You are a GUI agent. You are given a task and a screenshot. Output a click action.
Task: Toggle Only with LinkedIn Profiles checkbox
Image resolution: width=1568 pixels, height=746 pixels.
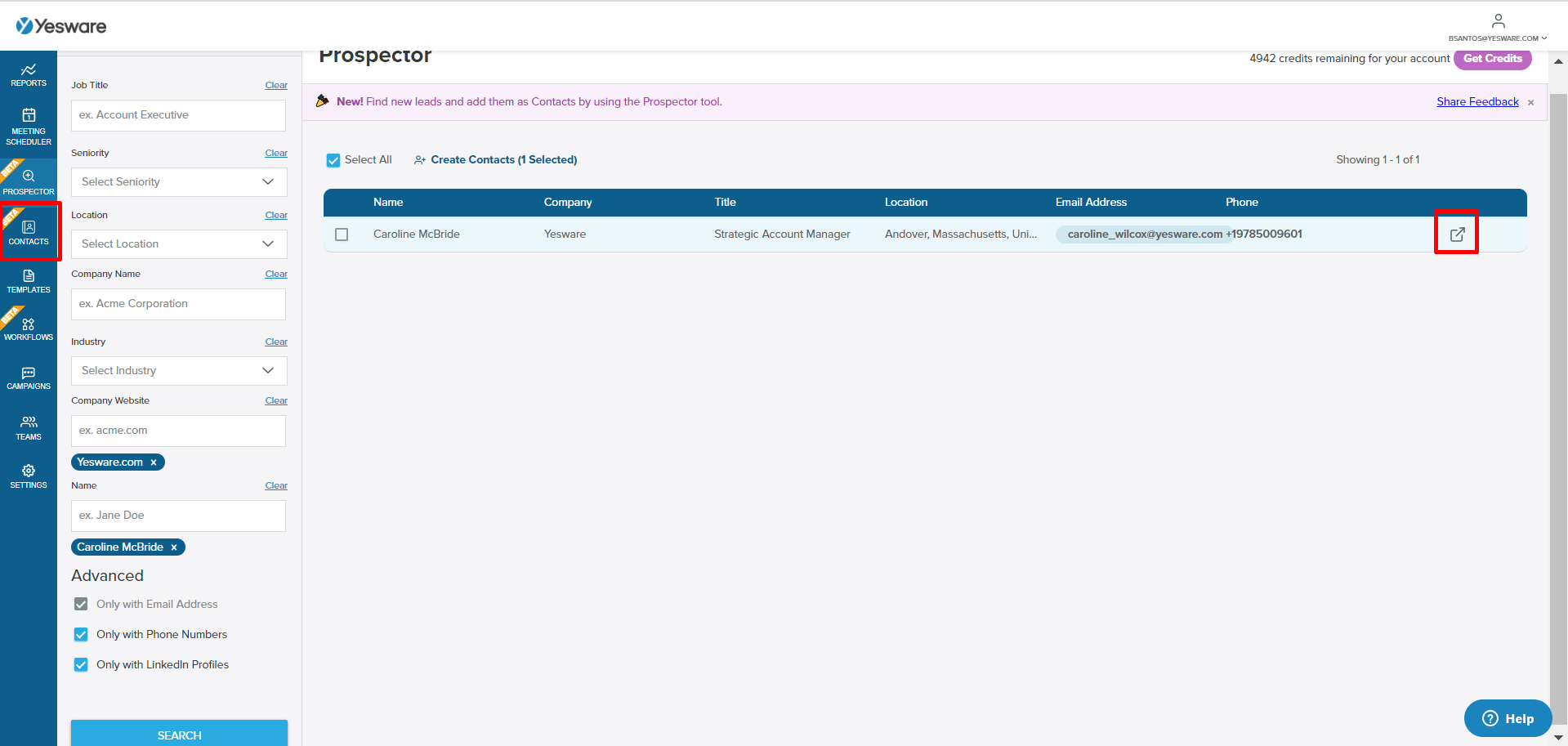coord(81,664)
